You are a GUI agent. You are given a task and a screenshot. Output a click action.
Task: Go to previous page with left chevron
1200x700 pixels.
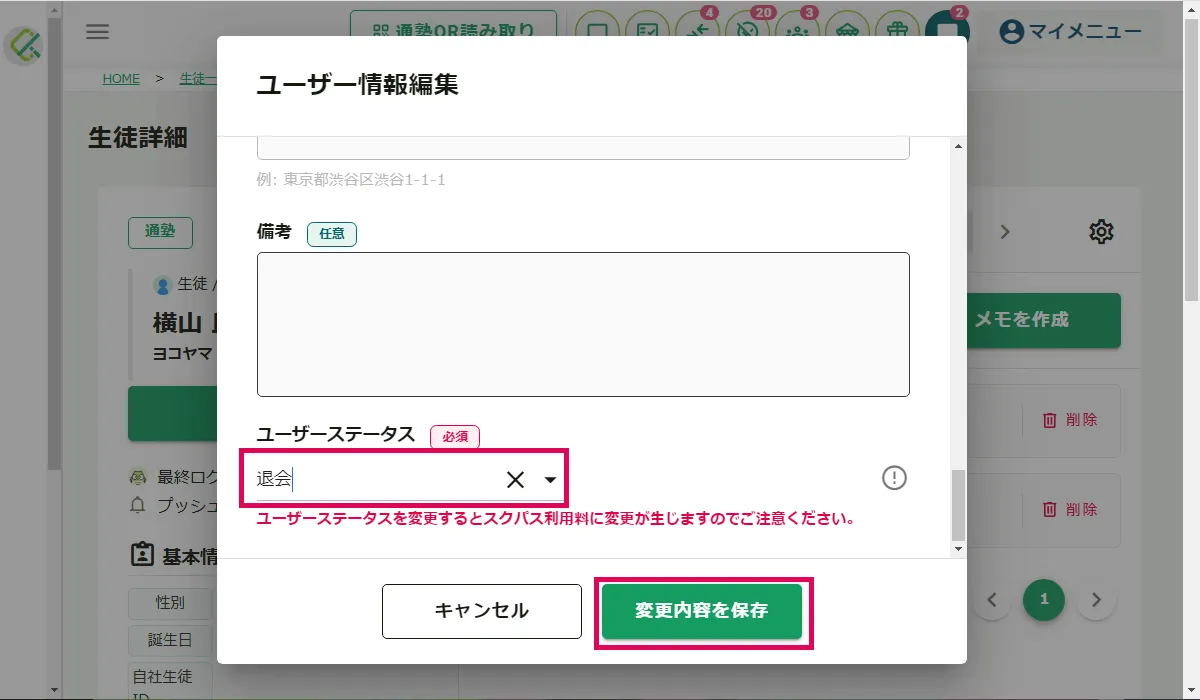point(992,600)
